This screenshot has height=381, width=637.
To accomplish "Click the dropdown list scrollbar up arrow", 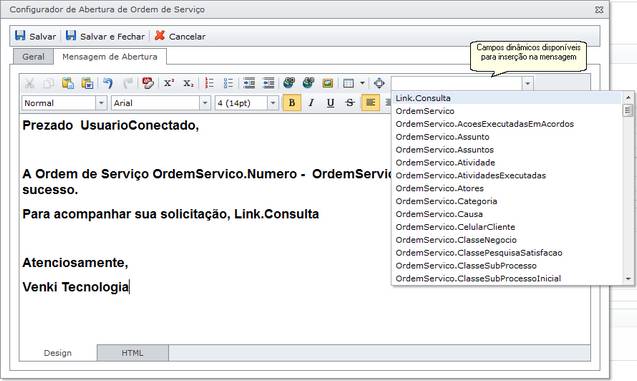I will [628, 97].
